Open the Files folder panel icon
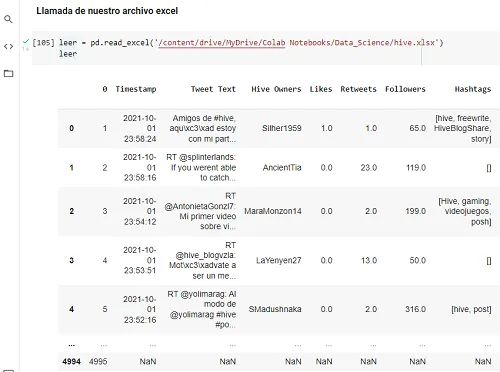The height and width of the screenshot is (372, 500). click(8, 73)
